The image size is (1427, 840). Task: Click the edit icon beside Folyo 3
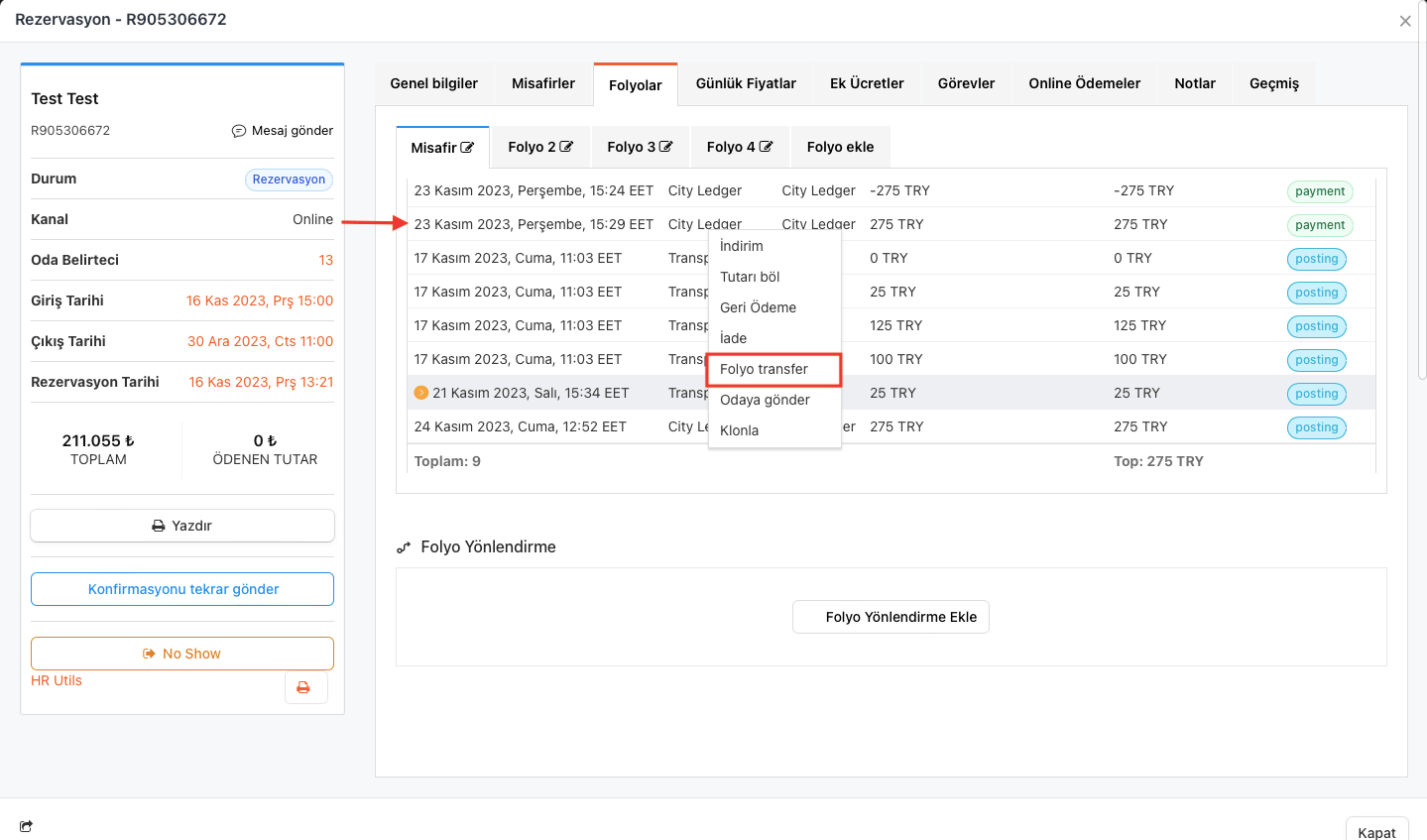point(666,147)
